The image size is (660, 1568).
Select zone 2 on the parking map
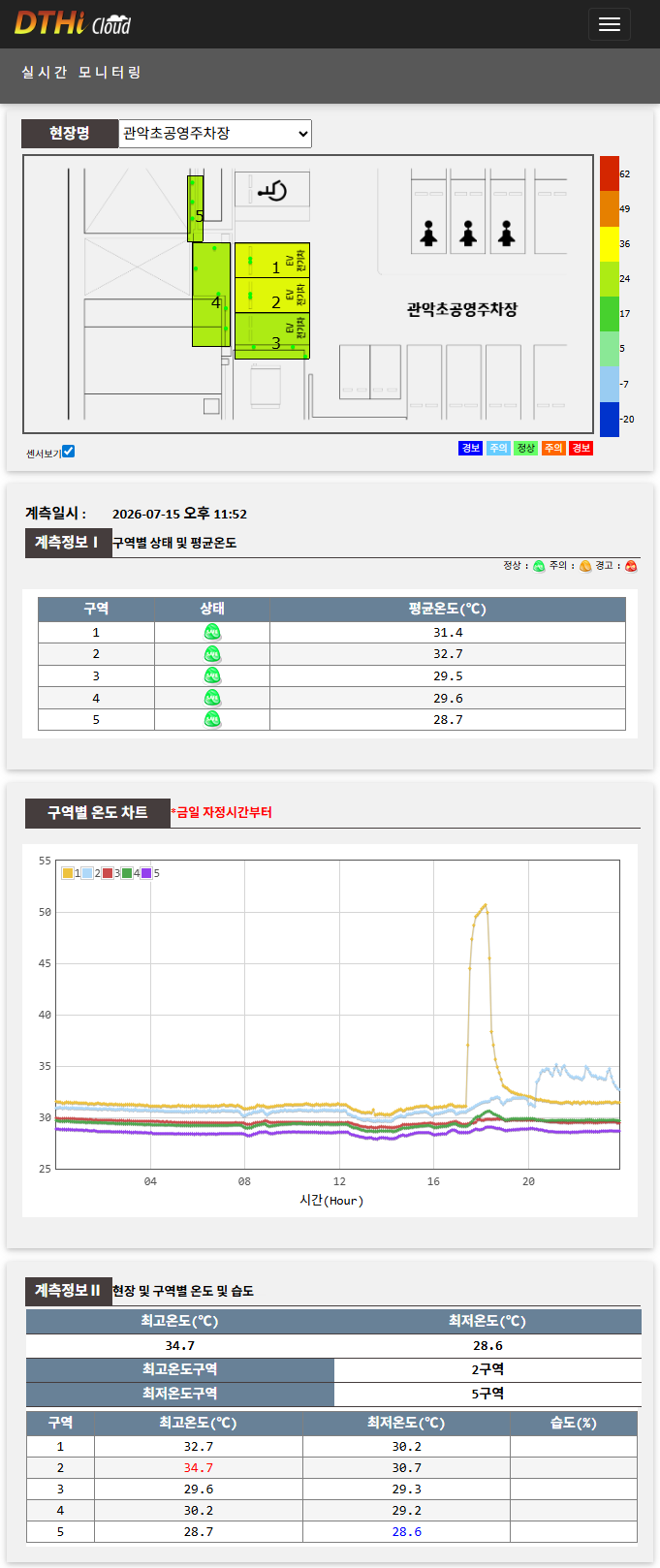coord(272,295)
